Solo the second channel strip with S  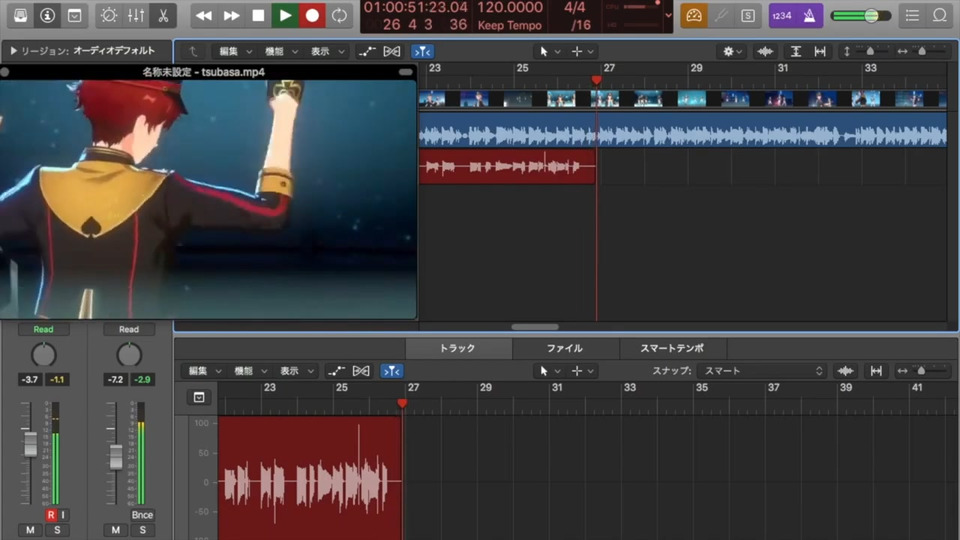(x=143, y=530)
